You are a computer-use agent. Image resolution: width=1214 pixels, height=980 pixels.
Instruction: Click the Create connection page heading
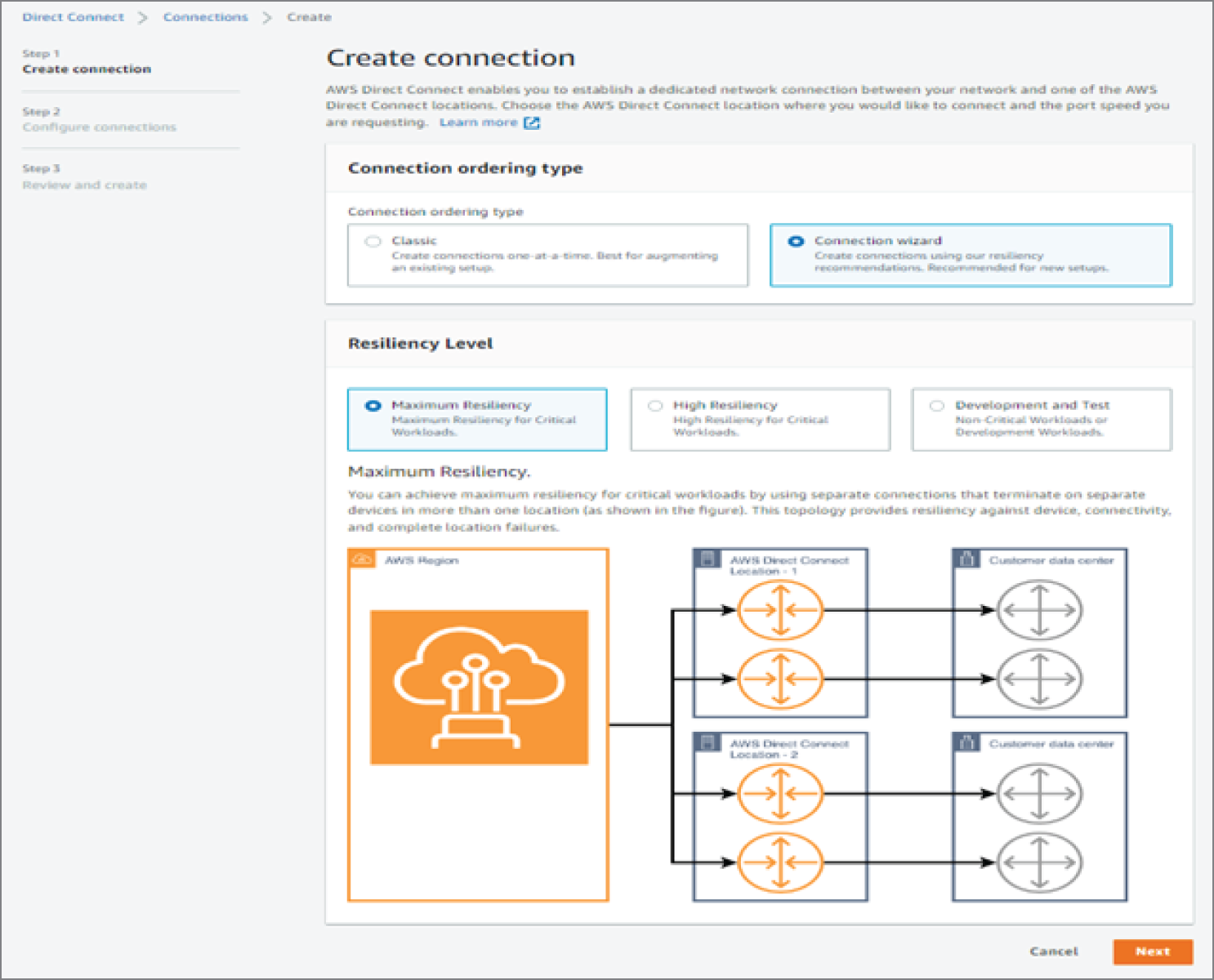coord(451,58)
